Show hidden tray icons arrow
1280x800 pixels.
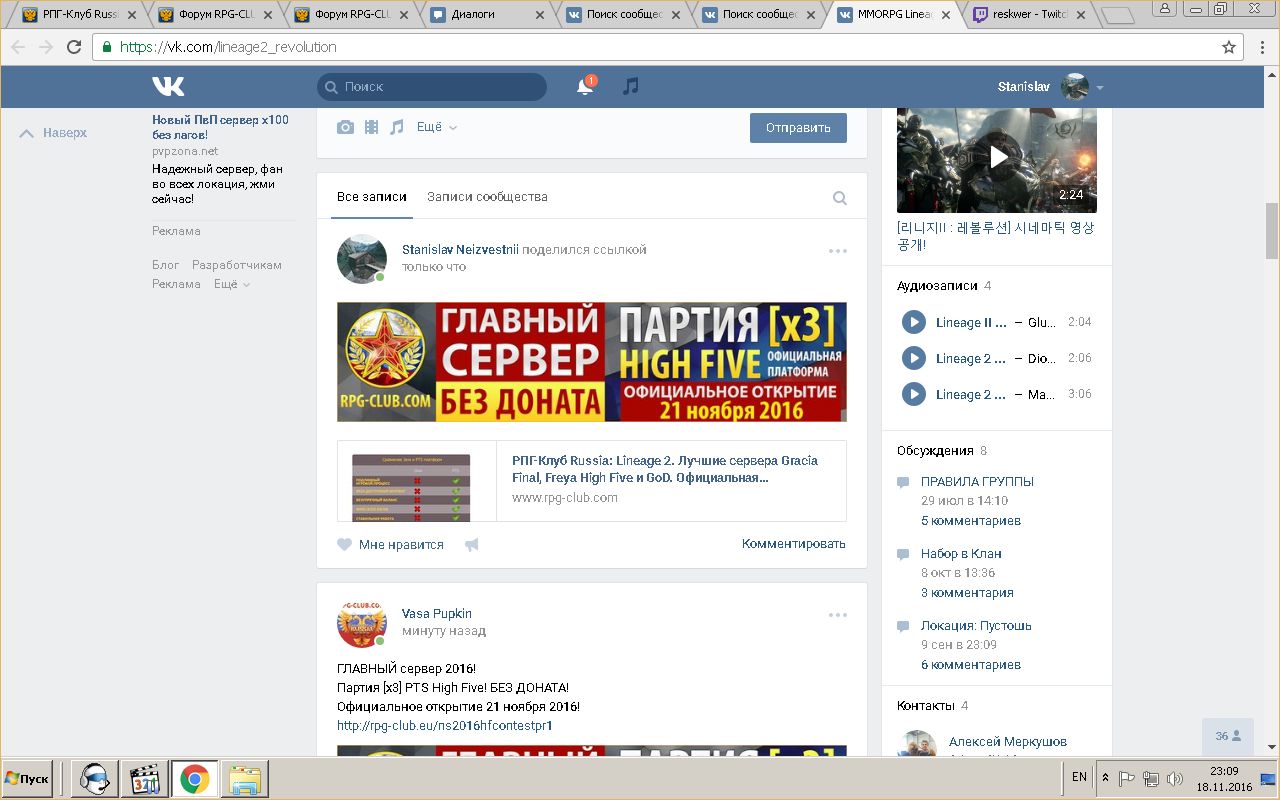tap(1105, 778)
